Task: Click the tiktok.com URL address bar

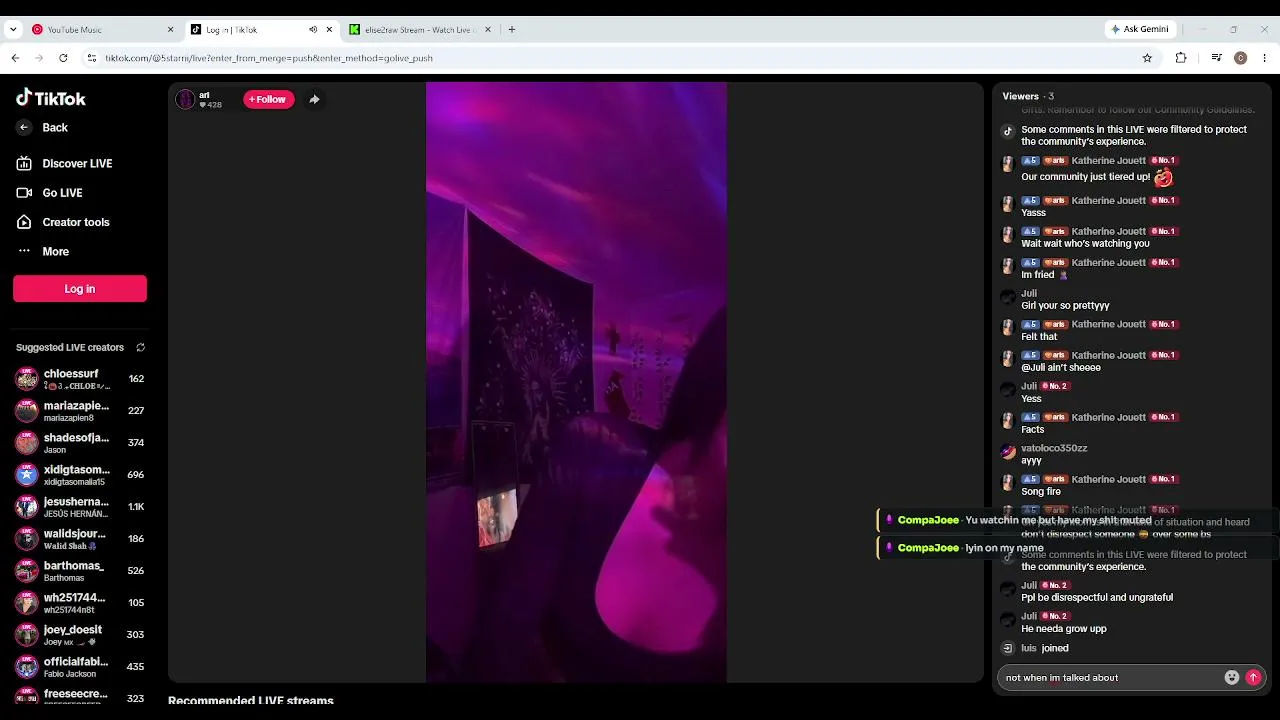Action: [610, 58]
